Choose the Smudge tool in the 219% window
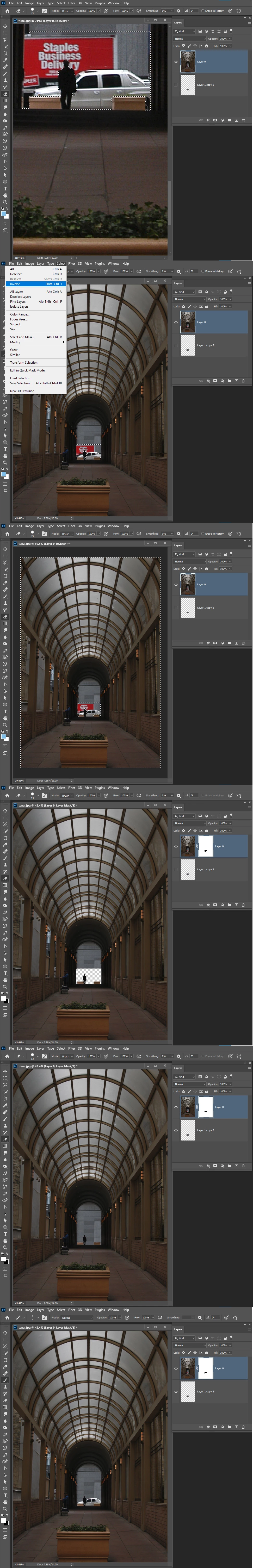253x1568 pixels. point(5,108)
